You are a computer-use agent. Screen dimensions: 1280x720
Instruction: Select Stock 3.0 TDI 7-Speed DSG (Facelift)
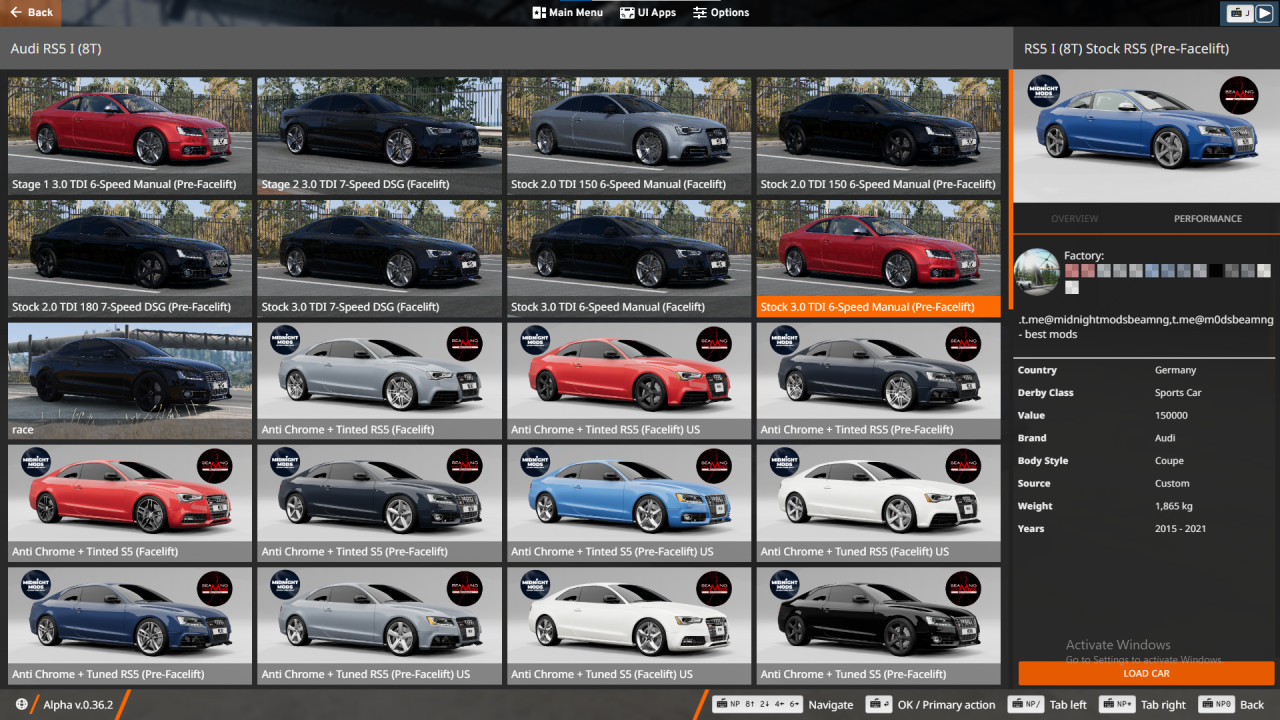pyautogui.click(x=379, y=258)
